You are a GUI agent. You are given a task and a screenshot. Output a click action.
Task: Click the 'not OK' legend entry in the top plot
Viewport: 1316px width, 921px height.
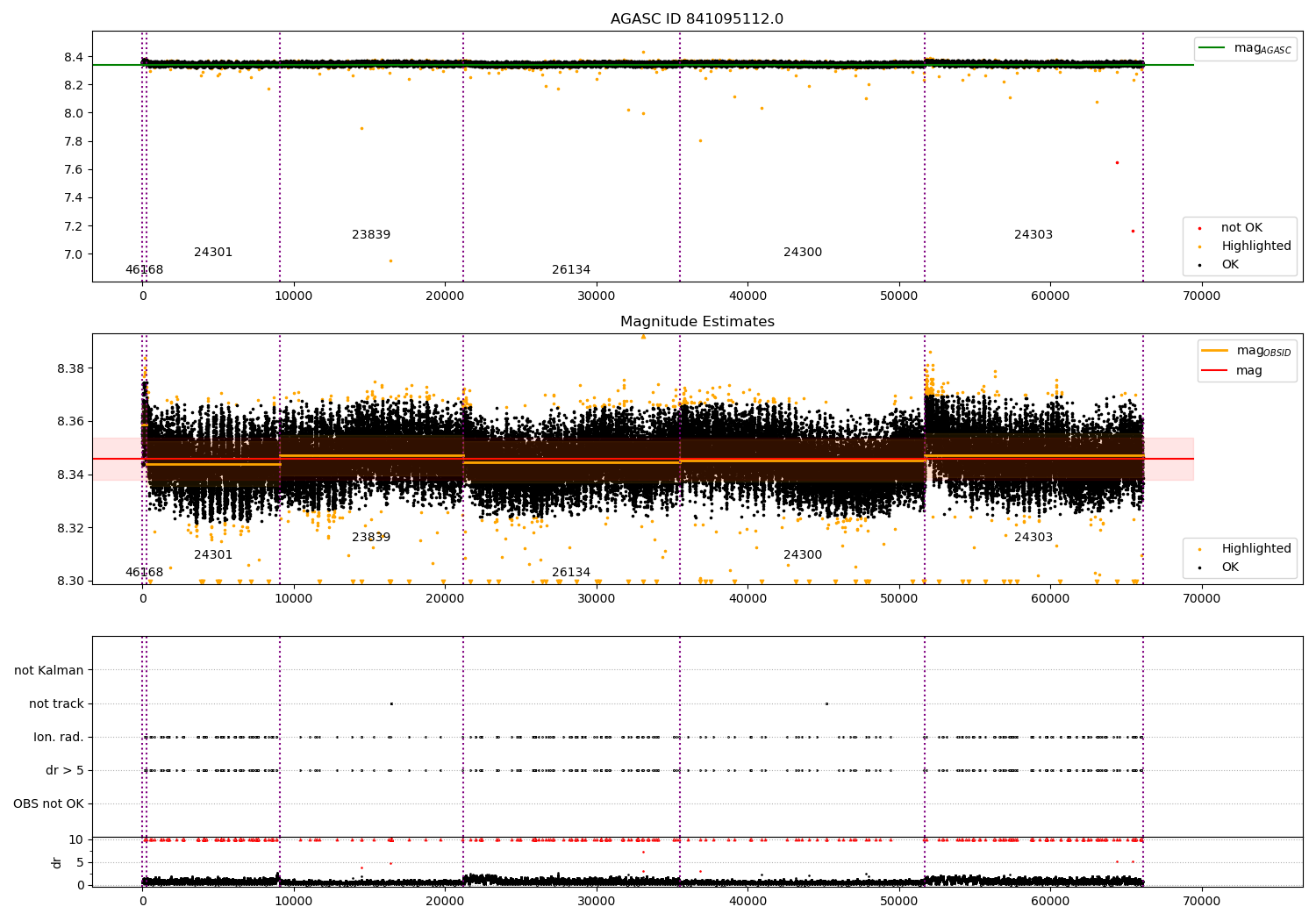click(1241, 228)
